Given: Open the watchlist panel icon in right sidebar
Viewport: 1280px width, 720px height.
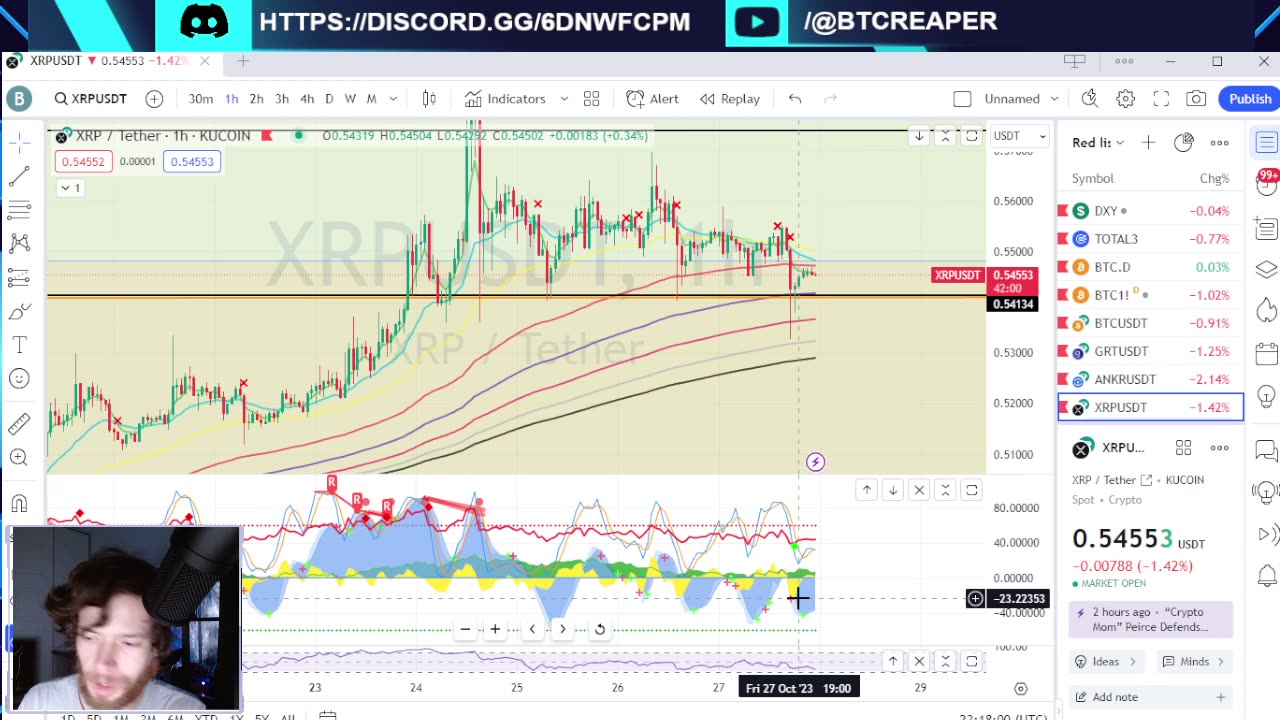Looking at the screenshot, I should click(x=1266, y=143).
